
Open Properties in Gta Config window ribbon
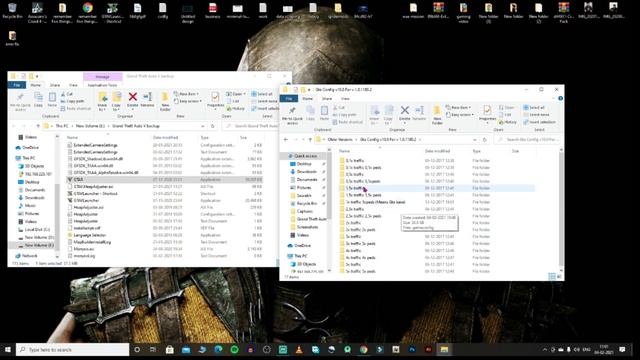(x=487, y=113)
